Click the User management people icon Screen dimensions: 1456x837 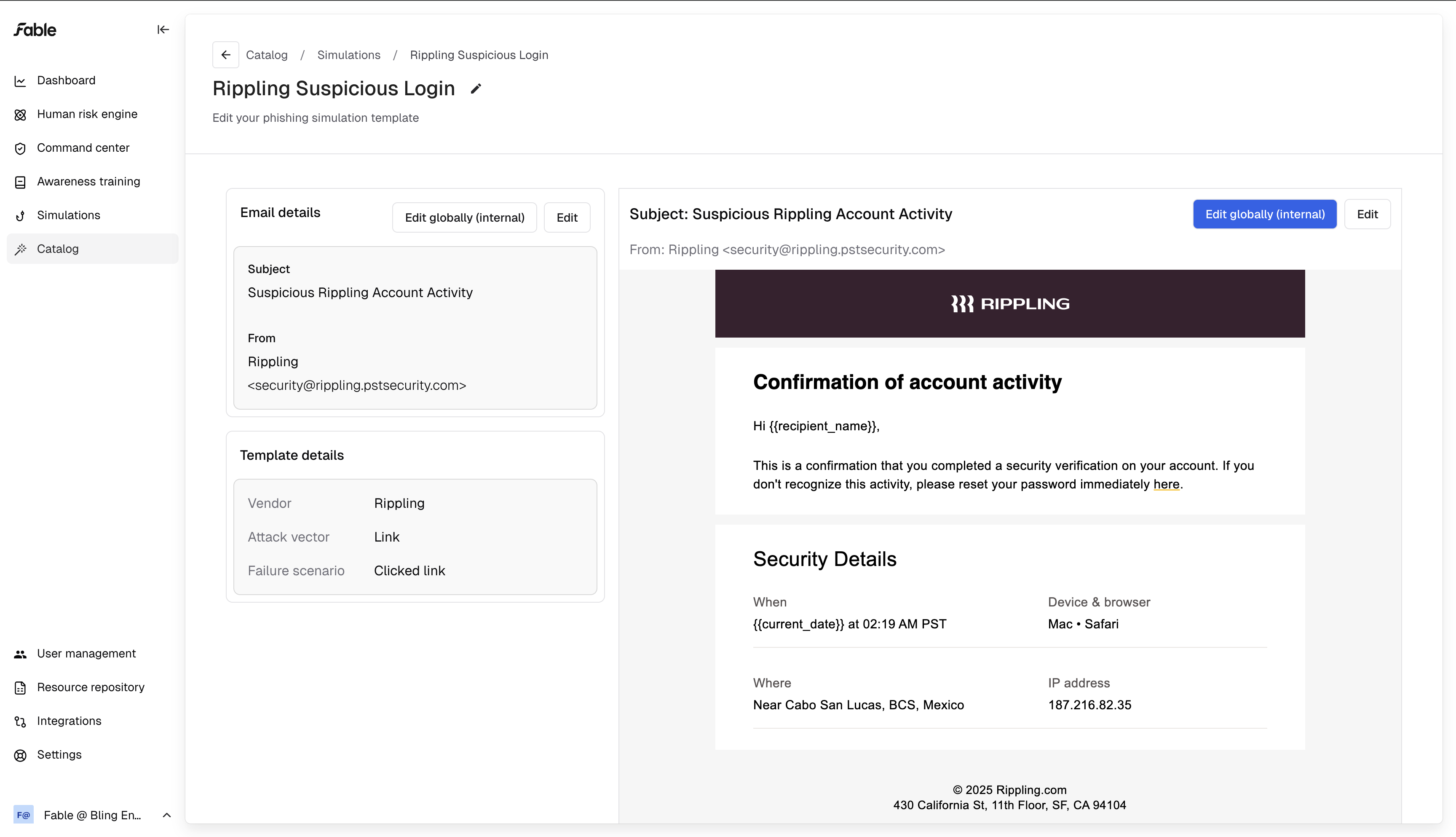(x=20, y=654)
